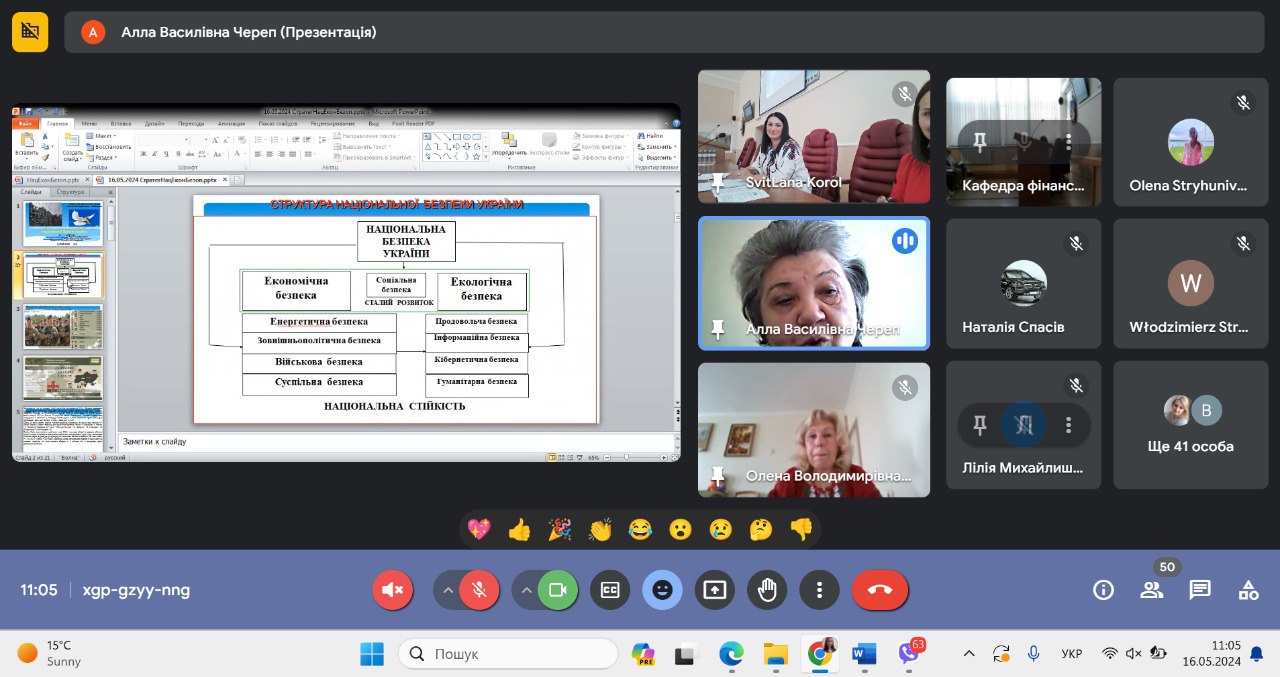The height and width of the screenshot is (677, 1280).
Task: Open the emoji reactions button
Action: click(662, 590)
